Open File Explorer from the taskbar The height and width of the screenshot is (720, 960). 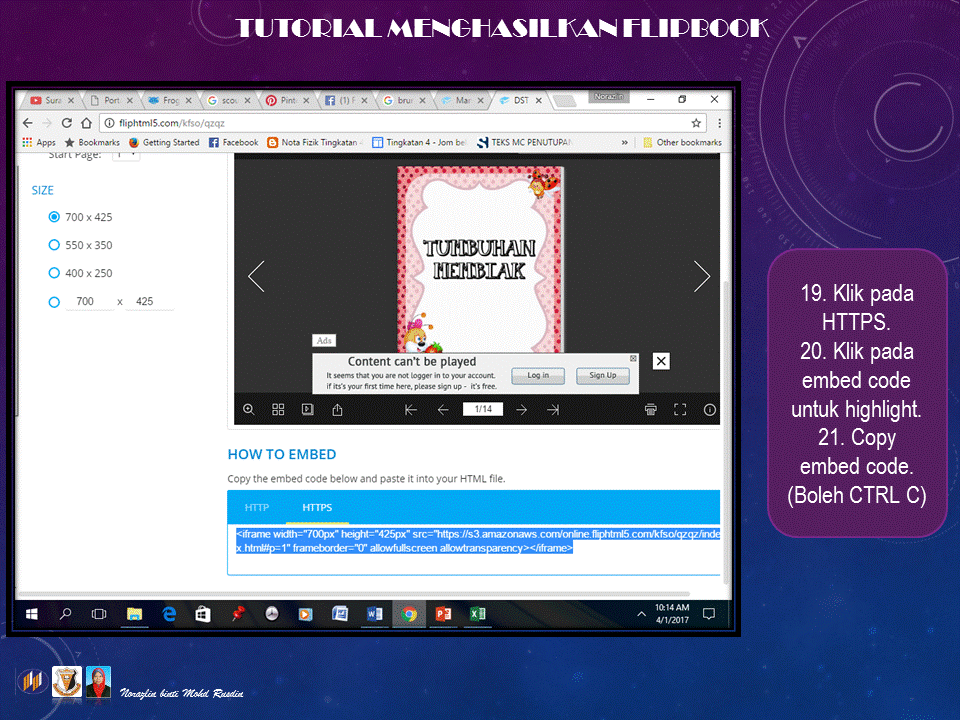tap(134, 614)
